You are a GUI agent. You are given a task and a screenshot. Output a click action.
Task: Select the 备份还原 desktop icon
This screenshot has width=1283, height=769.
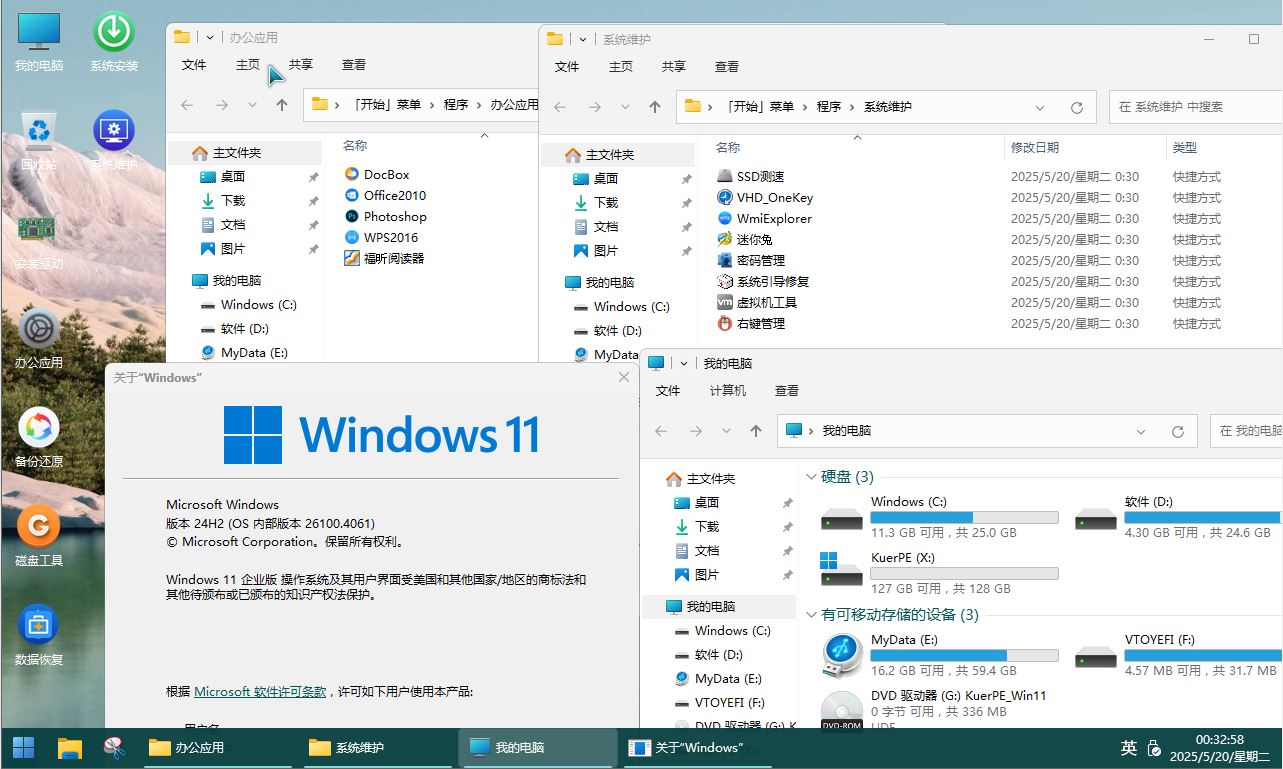pos(39,437)
